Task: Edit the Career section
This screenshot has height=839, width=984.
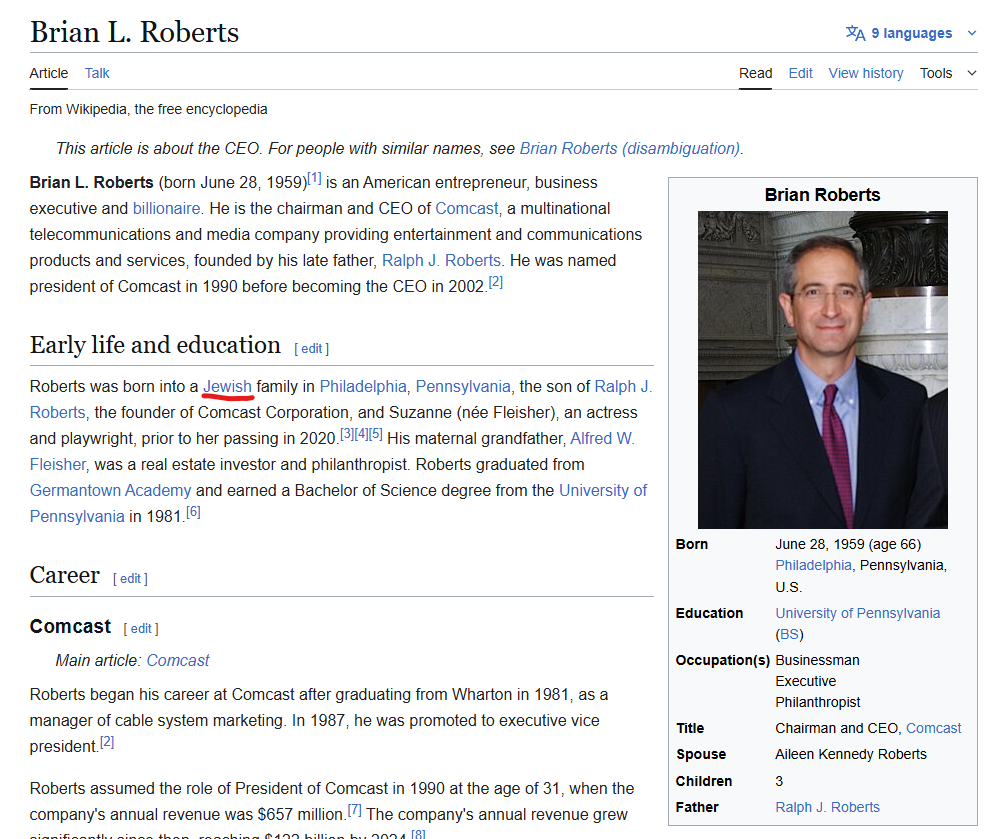Action: [131, 579]
